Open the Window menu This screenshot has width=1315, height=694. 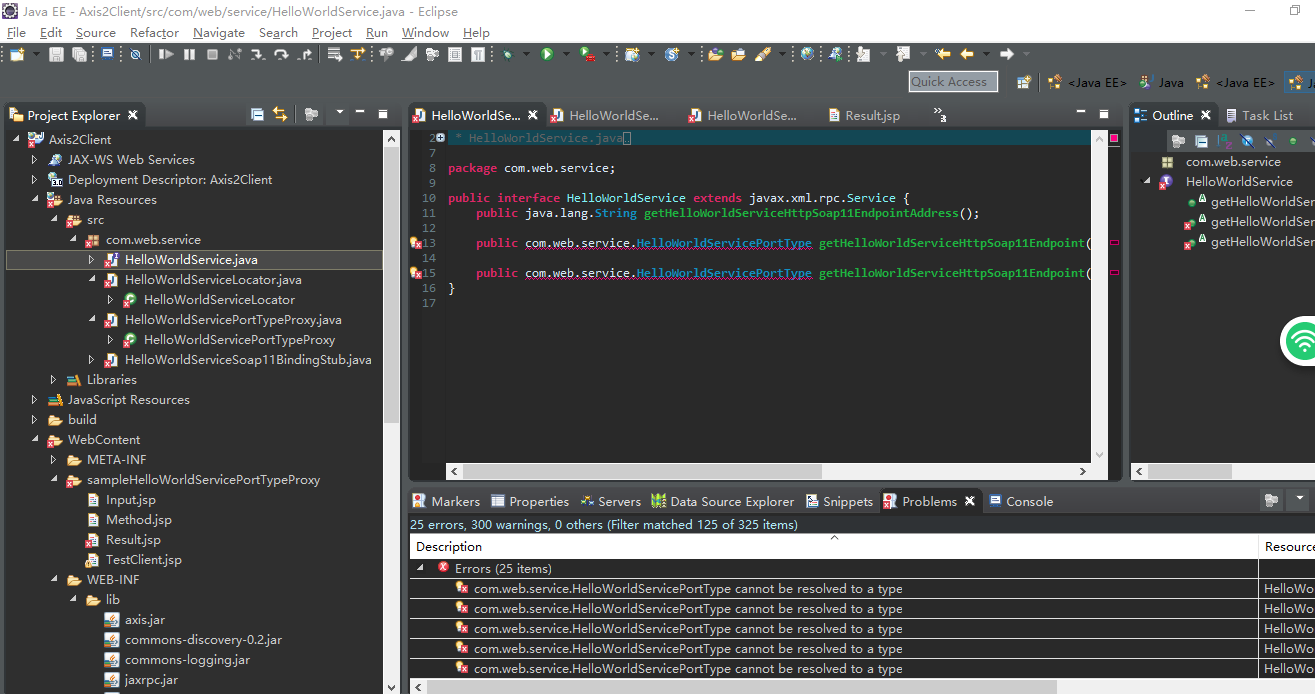425,32
